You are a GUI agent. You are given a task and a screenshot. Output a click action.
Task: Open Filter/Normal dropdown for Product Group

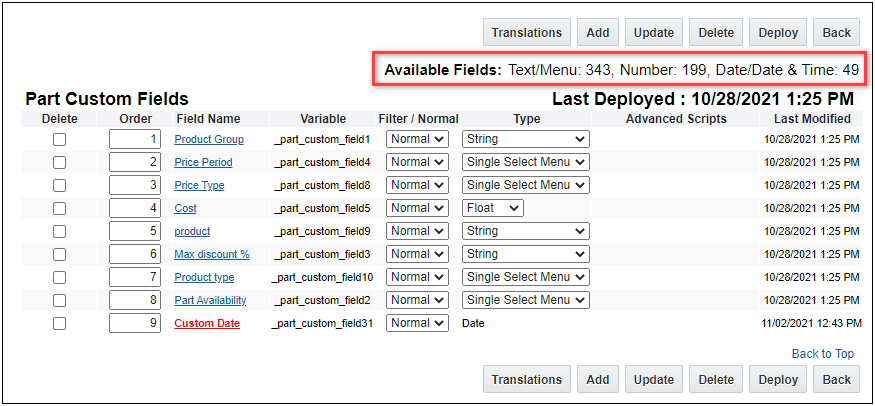click(417, 139)
